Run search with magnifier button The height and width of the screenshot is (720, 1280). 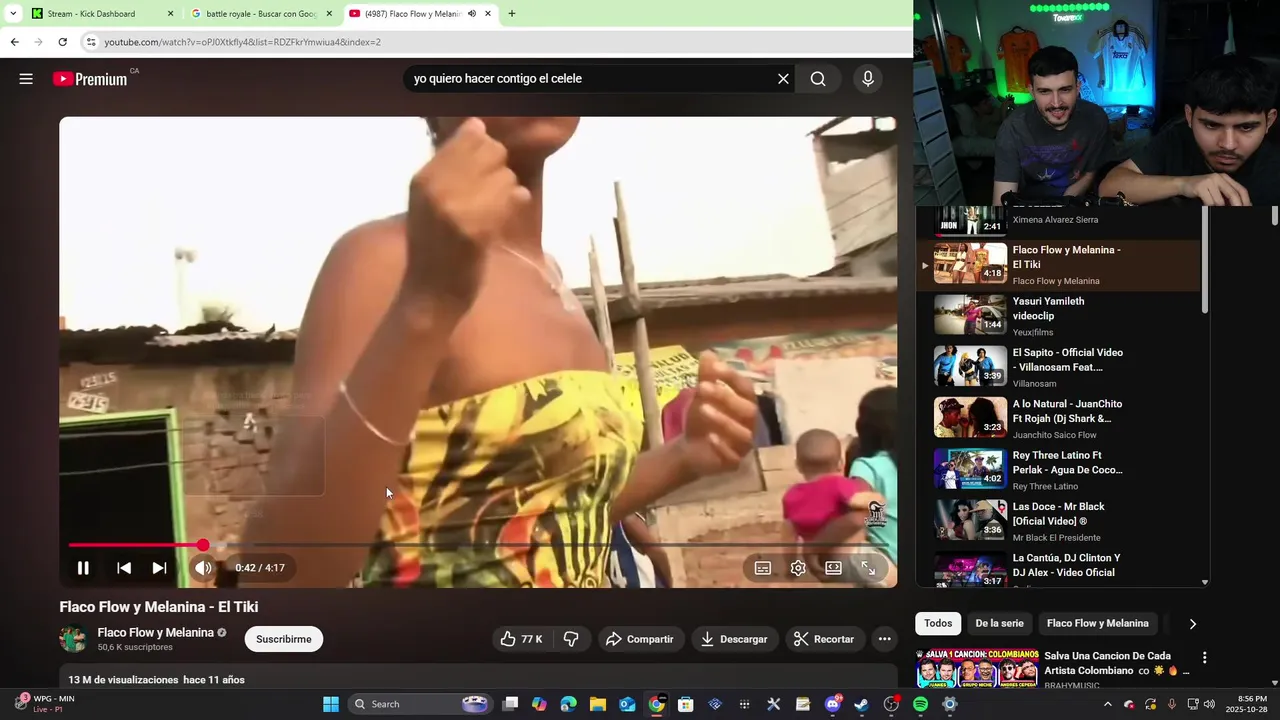click(x=818, y=79)
